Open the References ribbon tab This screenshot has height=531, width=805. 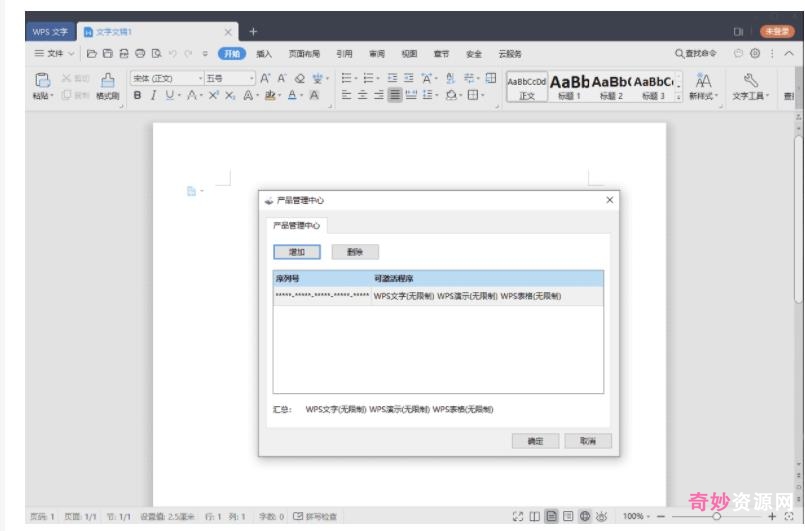(344, 53)
